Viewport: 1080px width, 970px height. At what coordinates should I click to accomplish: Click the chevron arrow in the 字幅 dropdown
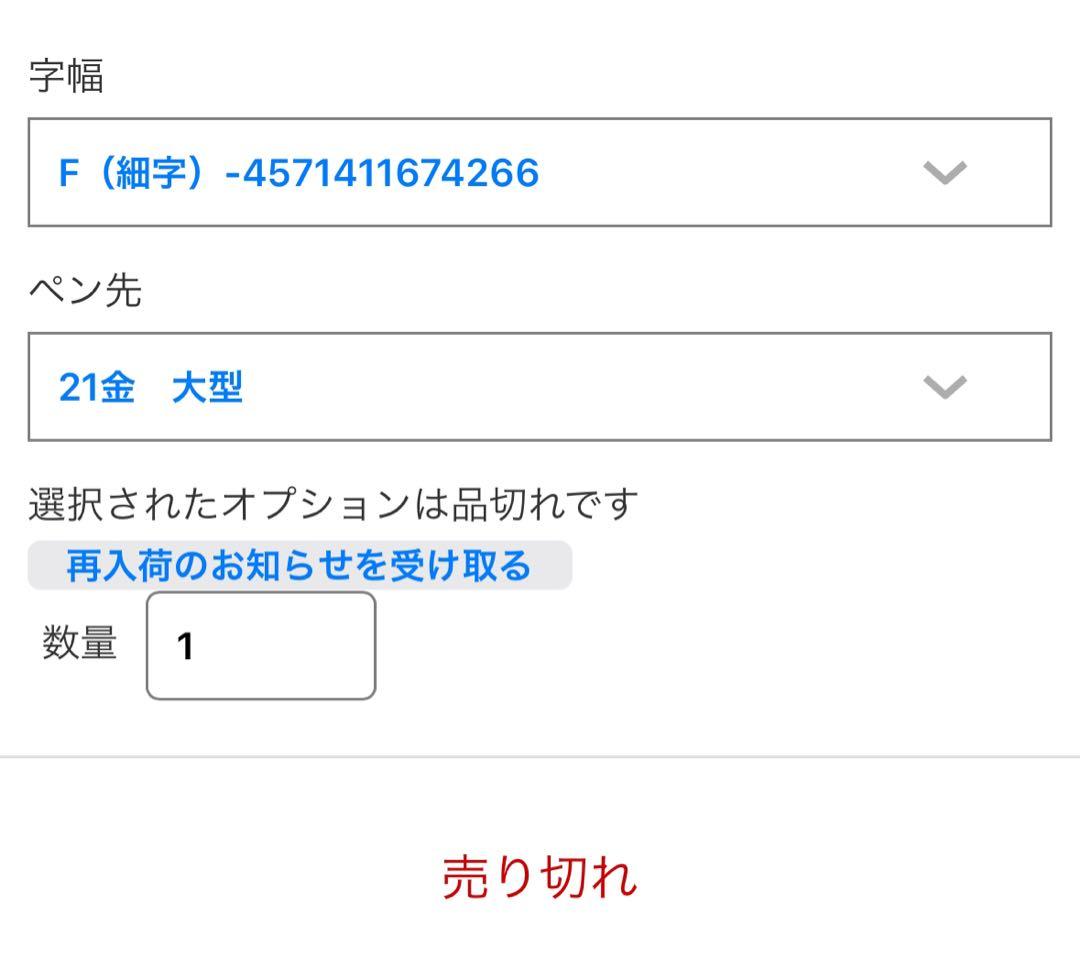pyautogui.click(x=944, y=173)
